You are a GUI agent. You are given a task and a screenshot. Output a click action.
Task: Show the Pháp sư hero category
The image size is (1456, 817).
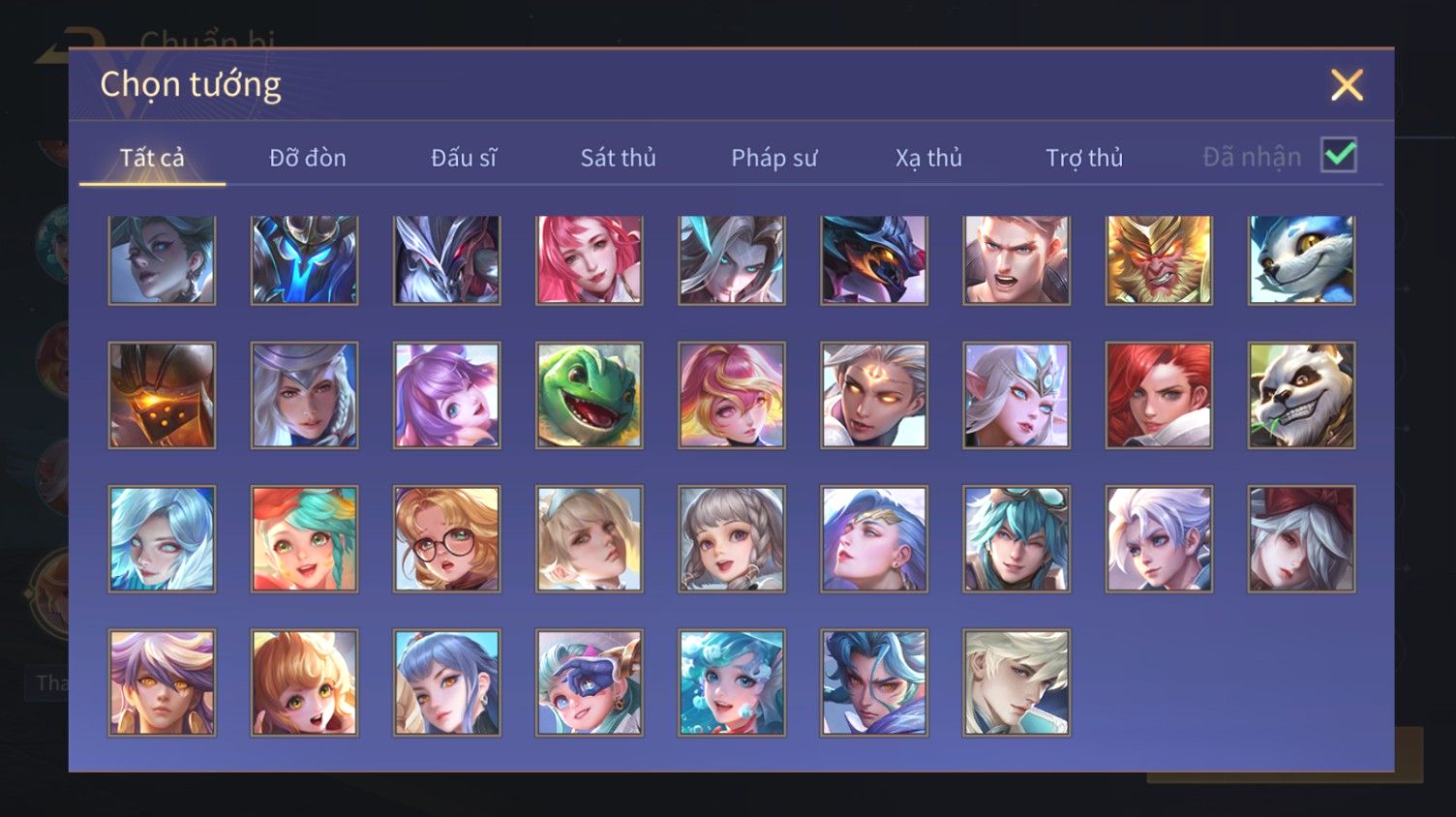click(773, 158)
